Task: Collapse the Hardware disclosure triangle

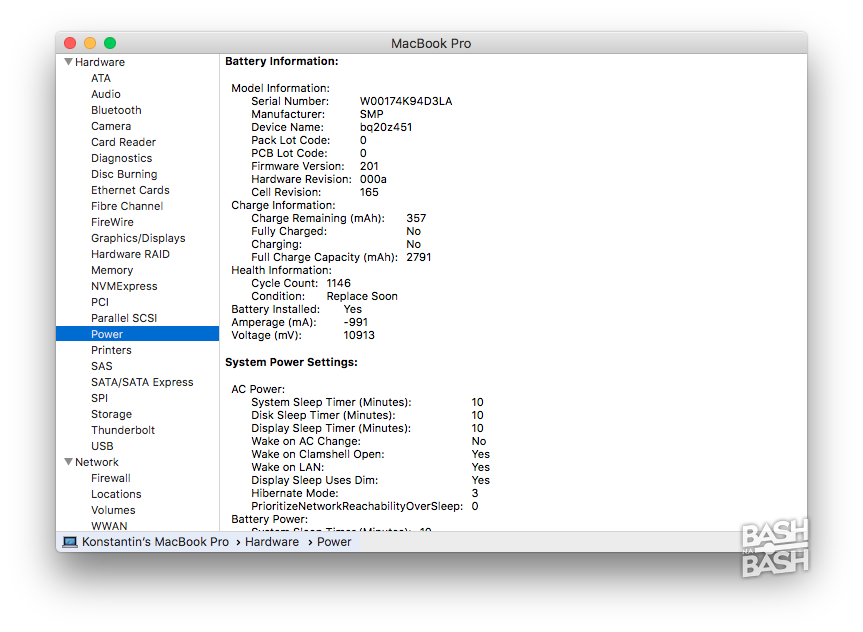Action: pyautogui.click(x=69, y=62)
